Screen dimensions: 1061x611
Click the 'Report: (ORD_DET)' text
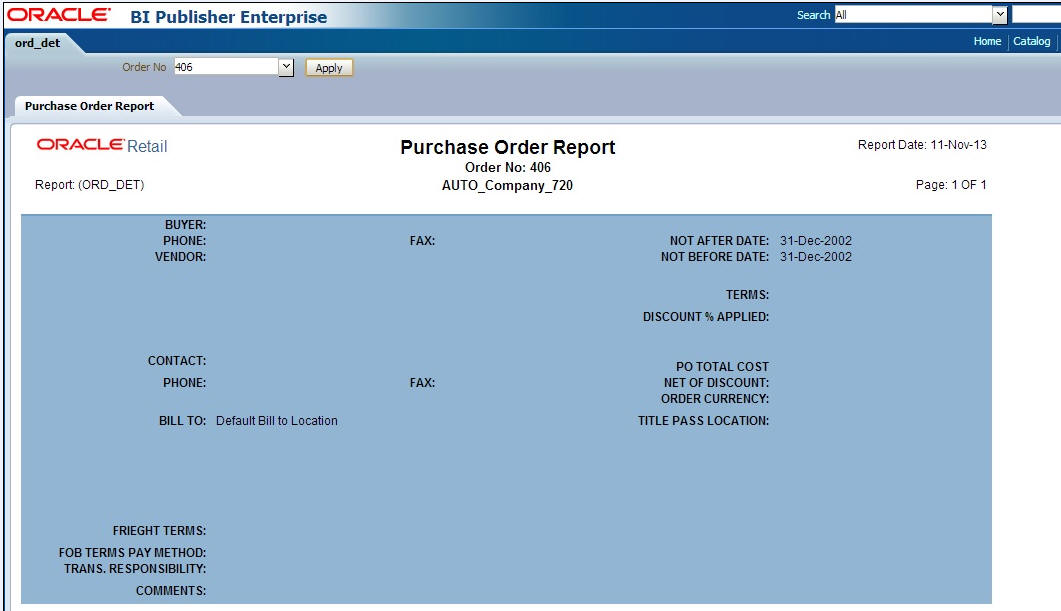(89, 185)
